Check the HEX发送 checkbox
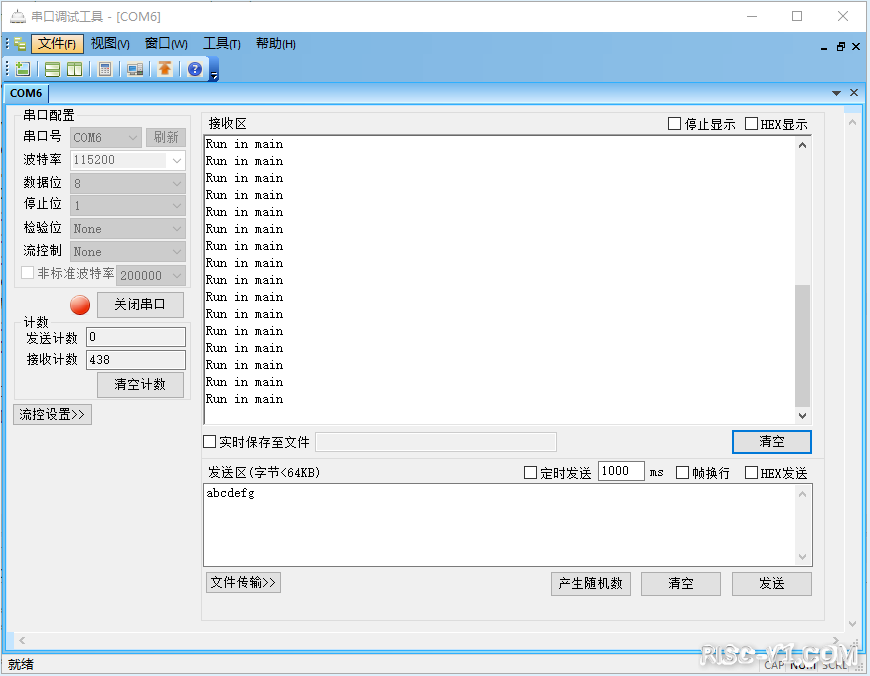The image size is (870, 676). (x=751, y=472)
